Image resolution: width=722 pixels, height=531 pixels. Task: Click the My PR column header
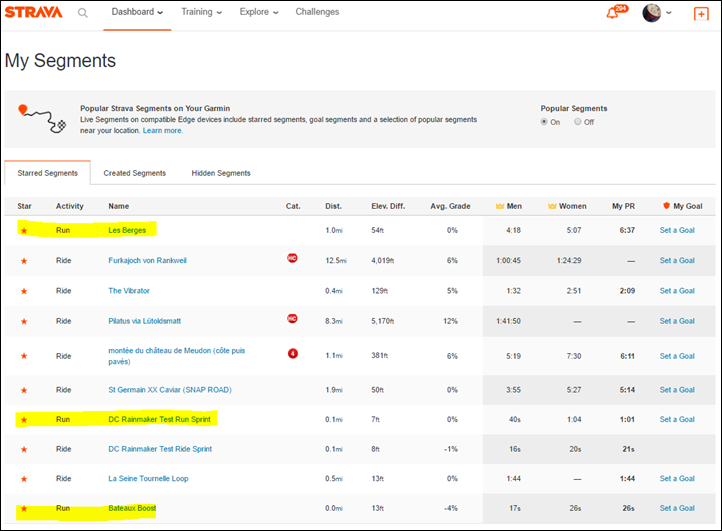point(623,206)
